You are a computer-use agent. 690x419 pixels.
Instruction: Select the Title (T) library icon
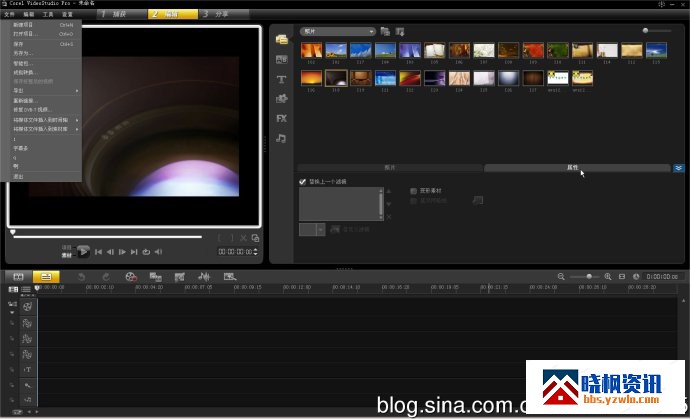tap(282, 79)
